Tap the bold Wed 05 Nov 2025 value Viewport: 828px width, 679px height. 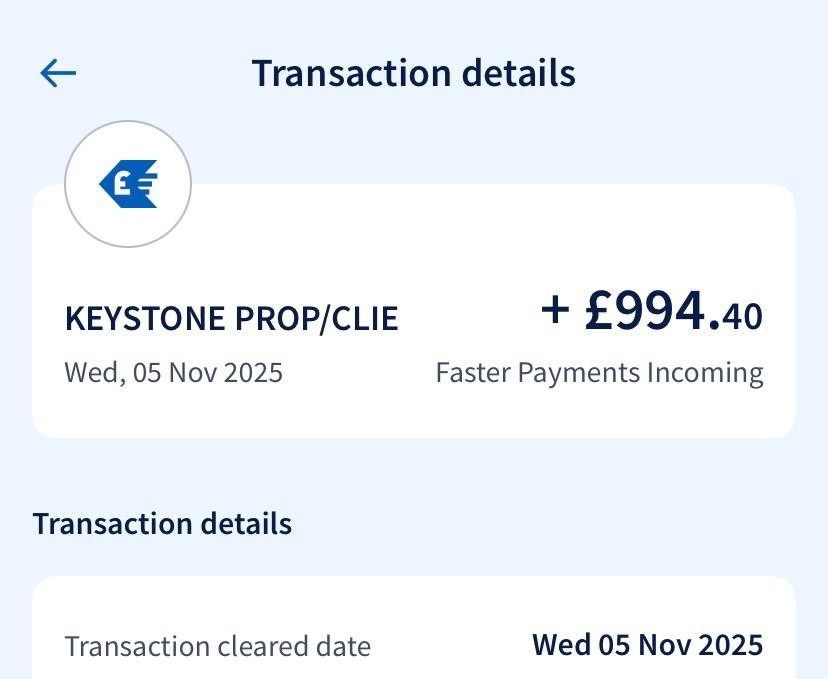pos(647,645)
